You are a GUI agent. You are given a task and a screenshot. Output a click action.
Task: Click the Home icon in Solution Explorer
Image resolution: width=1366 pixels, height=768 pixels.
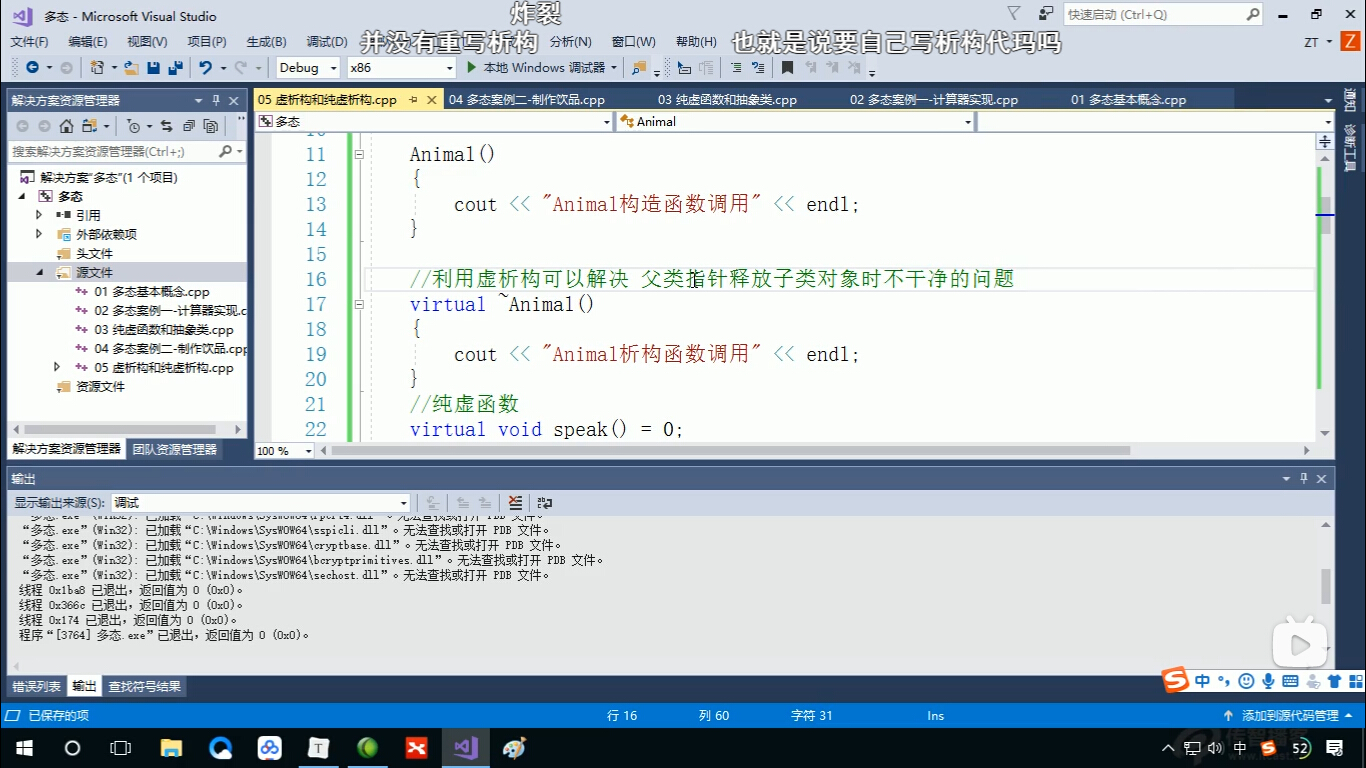[x=66, y=126]
